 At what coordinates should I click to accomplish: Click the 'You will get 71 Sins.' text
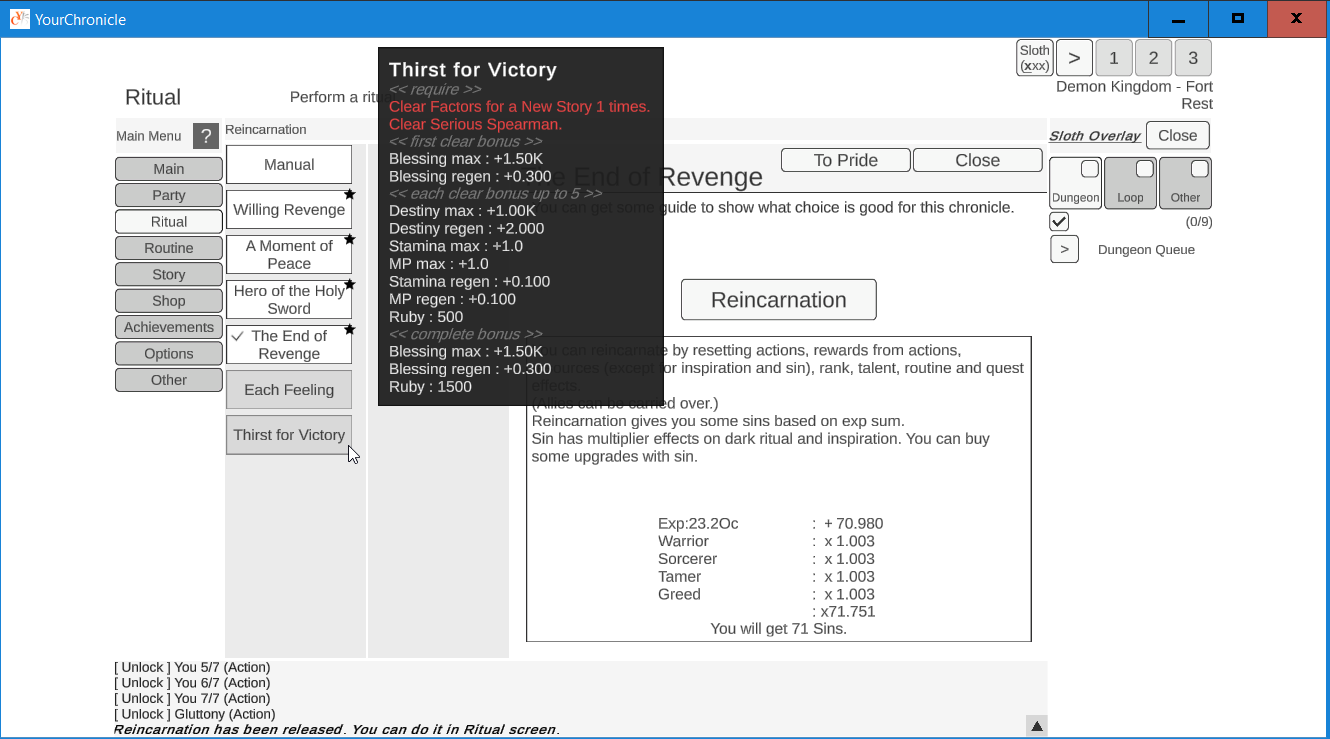pyautogui.click(x=779, y=629)
